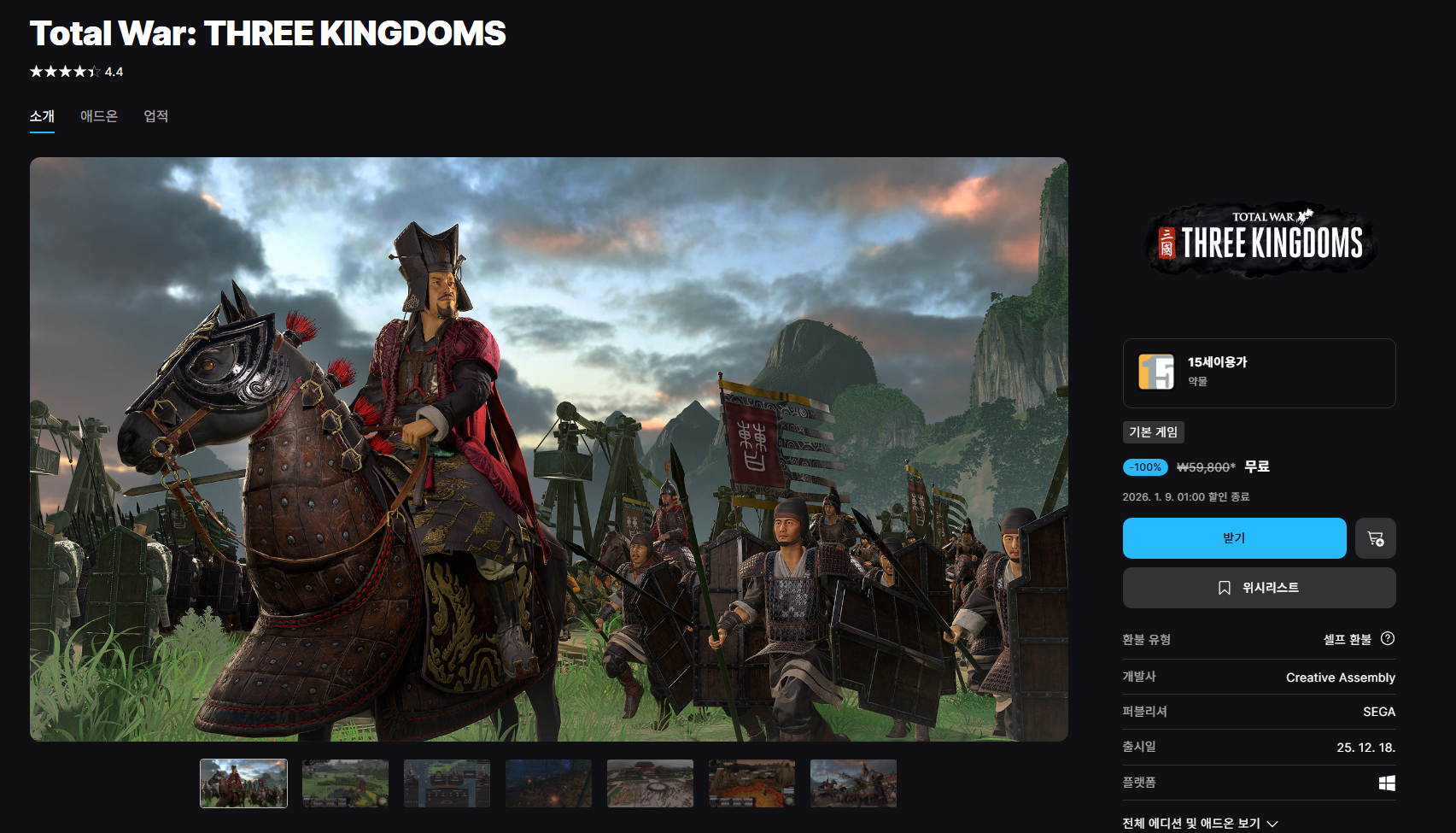
Task: Click the Three Kingdoms game logo
Action: 1260,239
